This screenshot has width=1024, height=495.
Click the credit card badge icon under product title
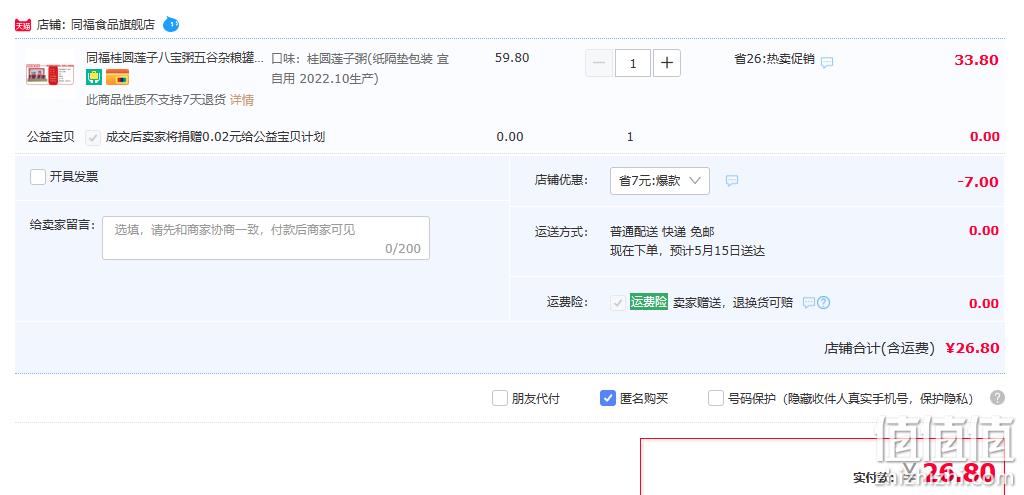[118, 77]
